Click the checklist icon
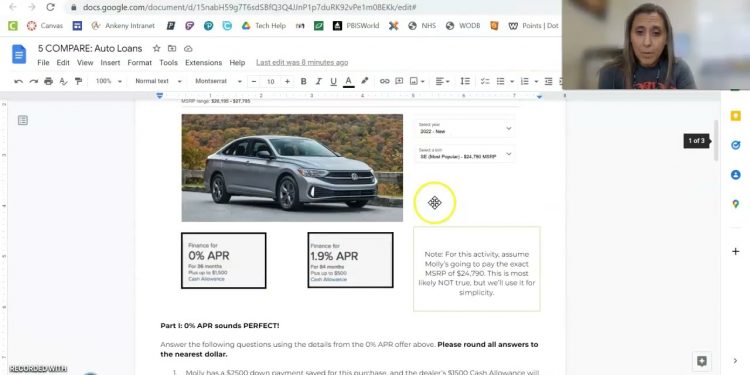This screenshot has width=750, height=375. pyautogui.click(x=485, y=81)
